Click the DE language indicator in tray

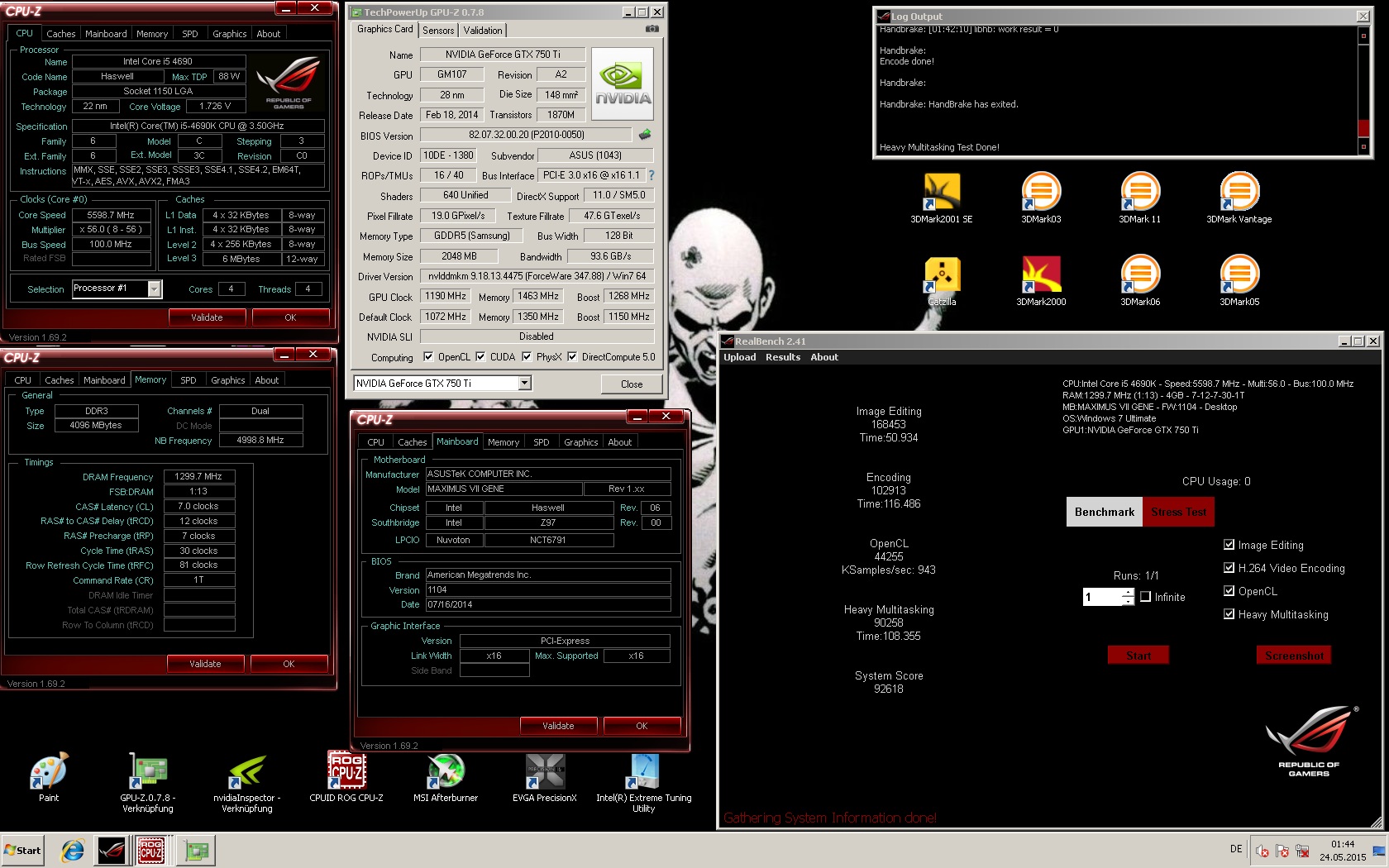pos(1236,849)
